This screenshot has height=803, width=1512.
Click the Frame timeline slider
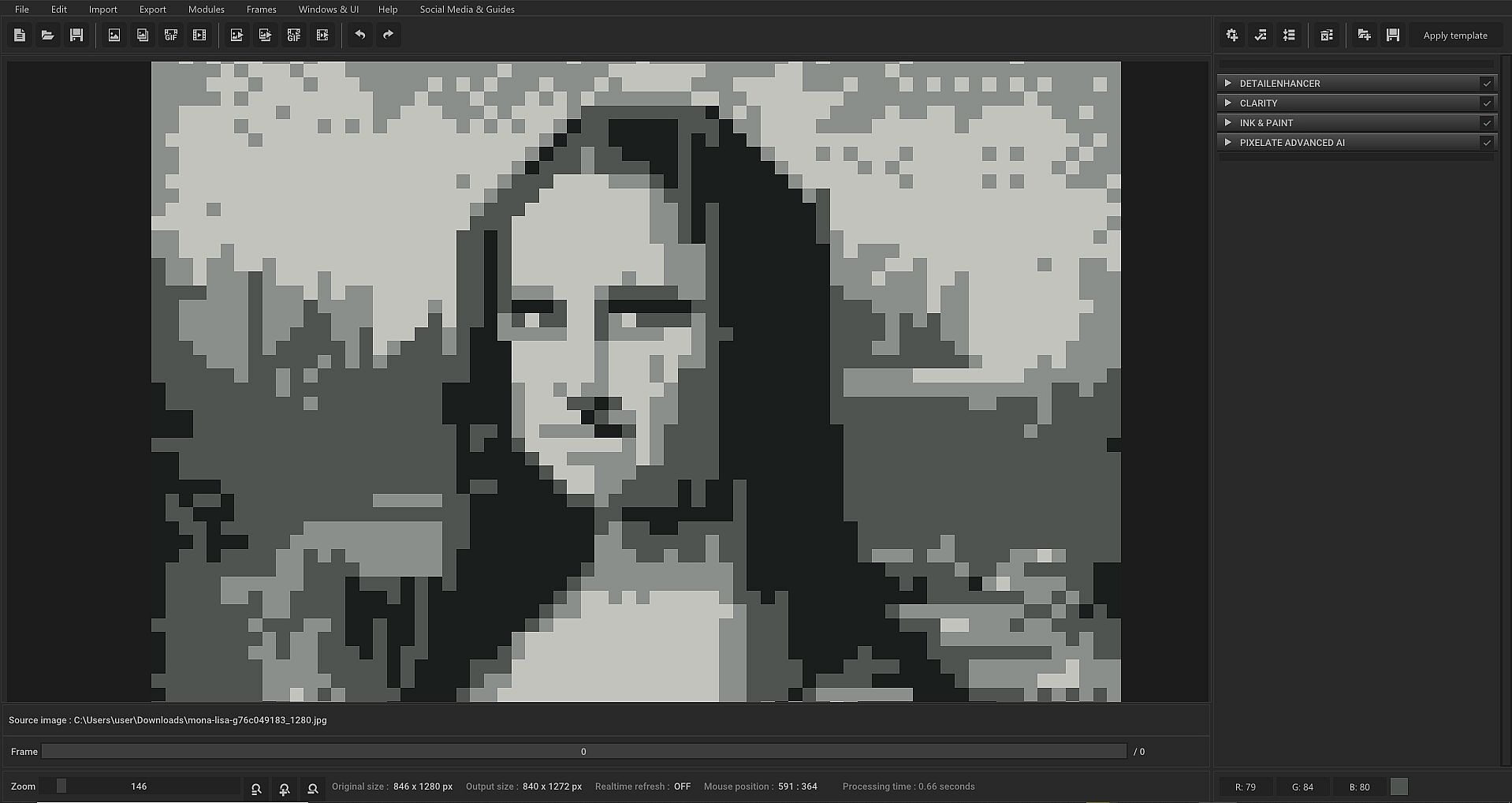(584, 752)
